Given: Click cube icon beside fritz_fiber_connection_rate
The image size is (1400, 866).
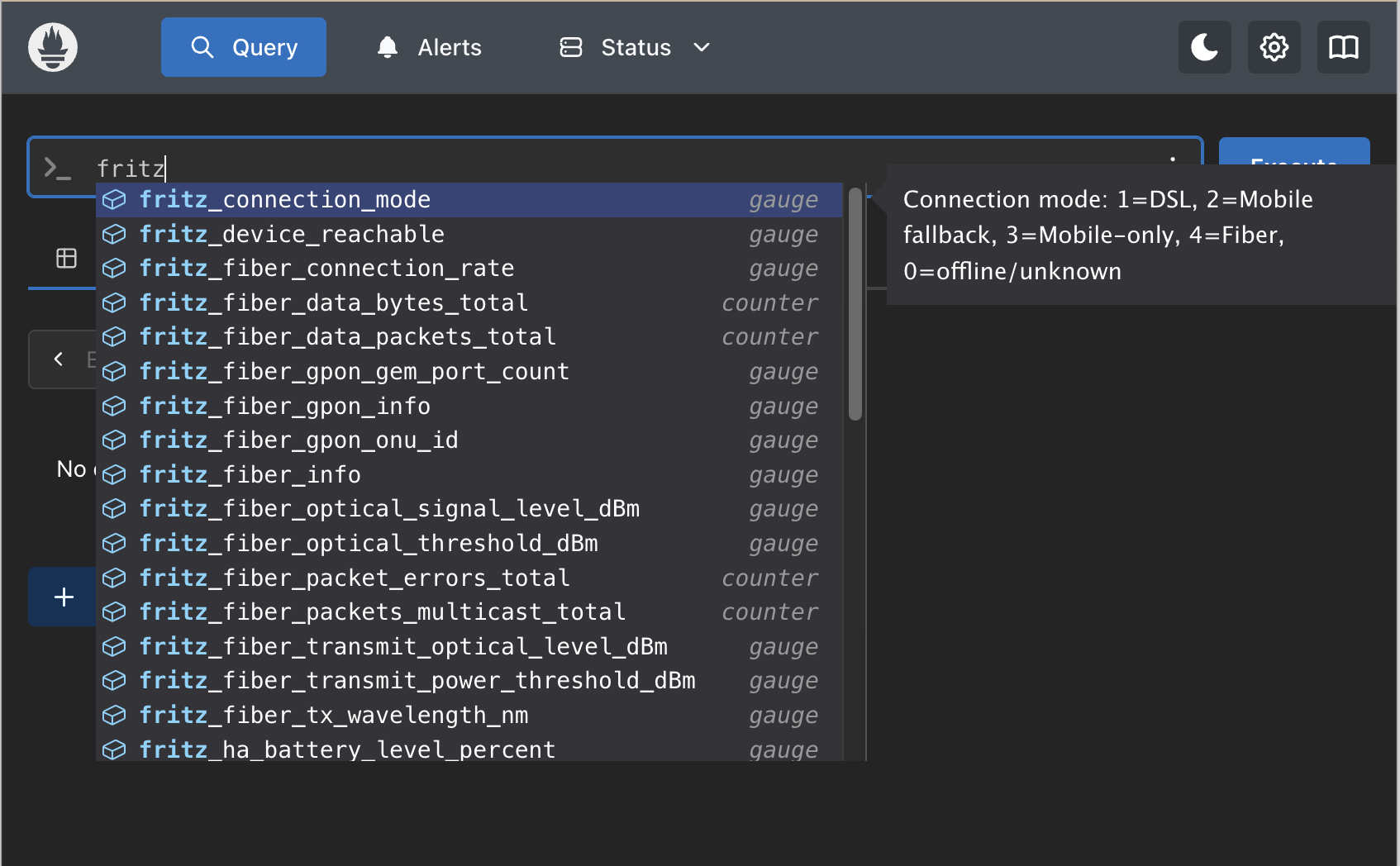Looking at the screenshot, I should pyautogui.click(x=114, y=269).
